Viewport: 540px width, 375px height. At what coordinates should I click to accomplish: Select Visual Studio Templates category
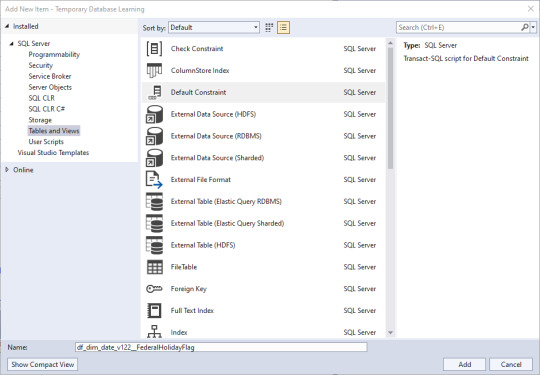point(53,153)
